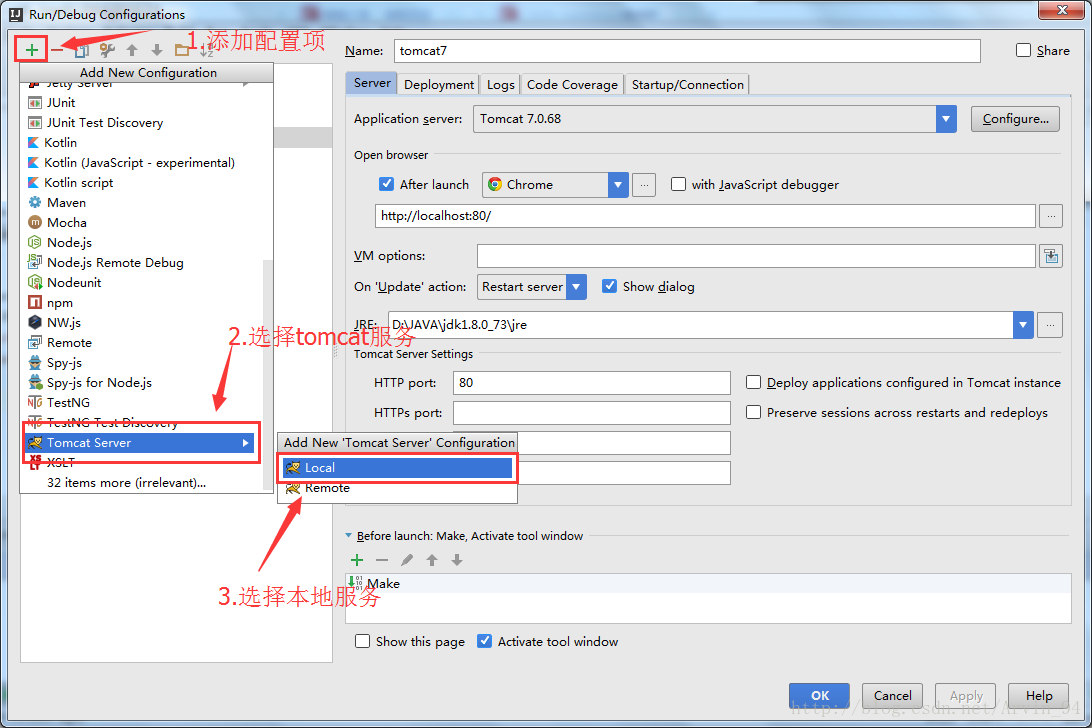The image size is (1092, 728).
Task: Click browse button next to browser dropdown
Action: click(x=644, y=185)
